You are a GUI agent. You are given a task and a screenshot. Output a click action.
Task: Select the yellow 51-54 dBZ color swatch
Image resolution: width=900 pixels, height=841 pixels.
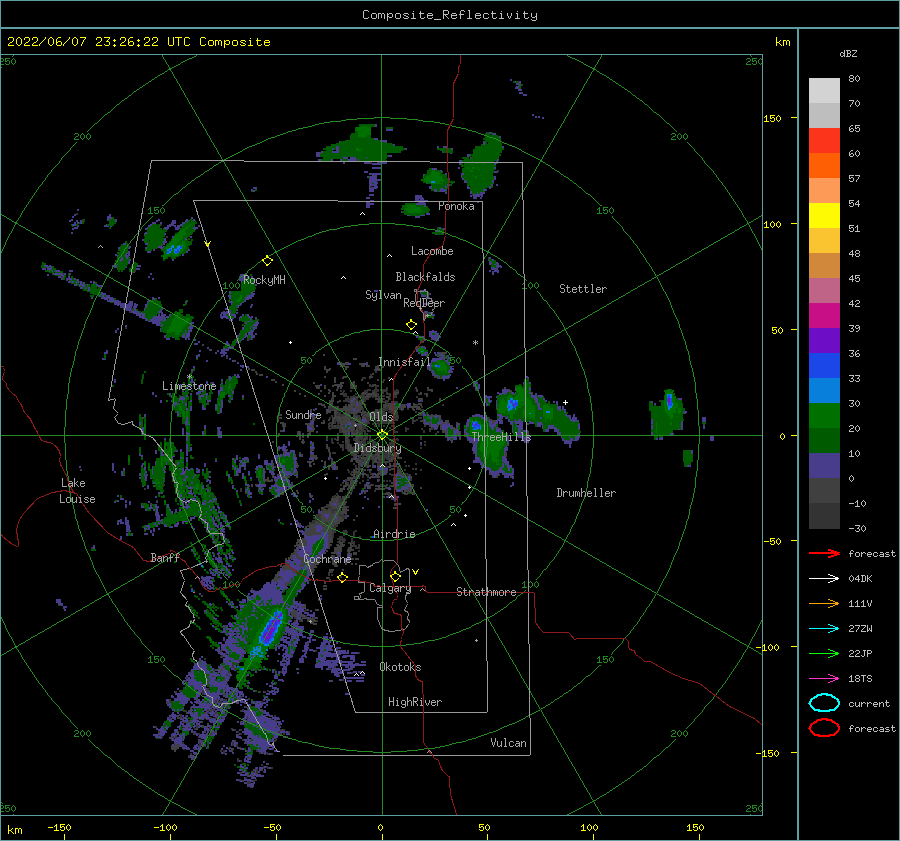coord(824,216)
